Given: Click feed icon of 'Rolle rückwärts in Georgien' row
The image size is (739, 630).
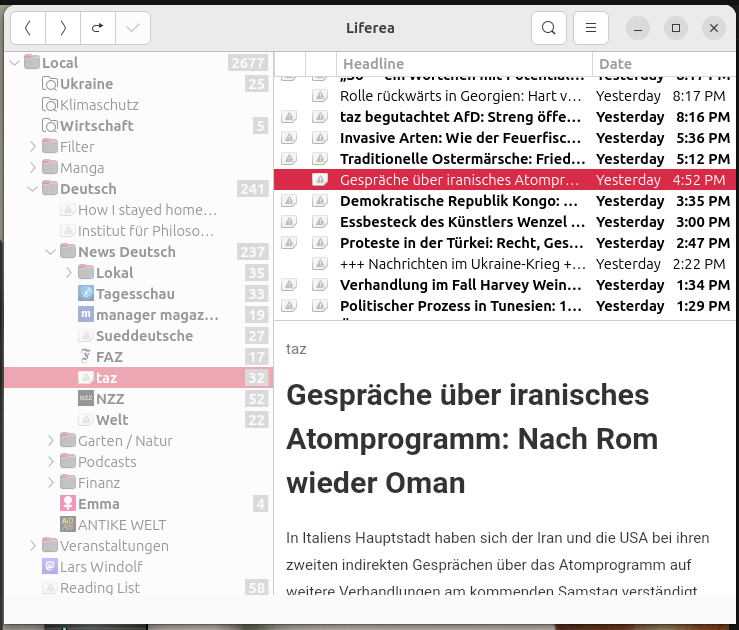Looking at the screenshot, I should coord(320,96).
